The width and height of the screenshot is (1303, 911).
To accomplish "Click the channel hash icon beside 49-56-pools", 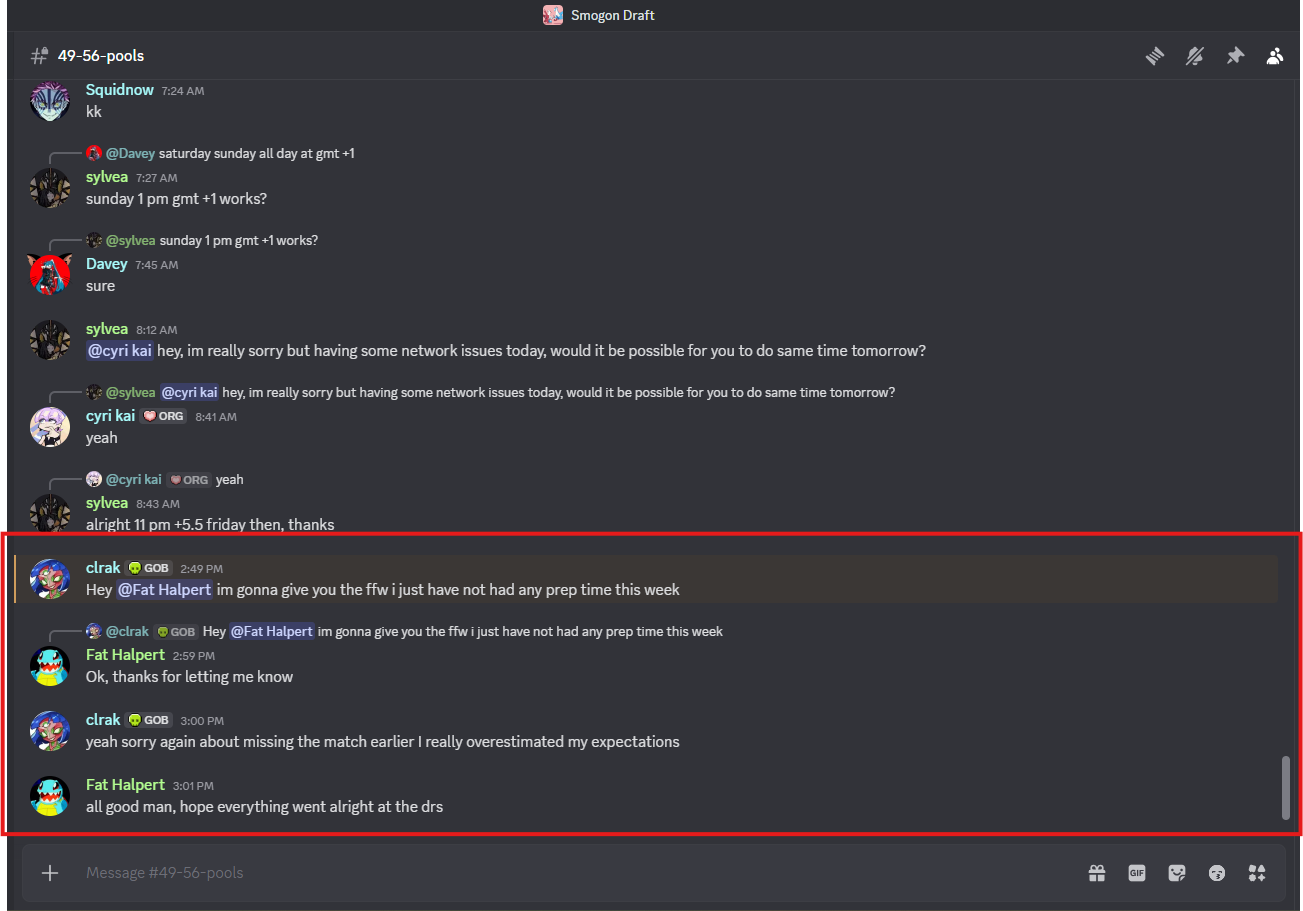I will click(40, 56).
